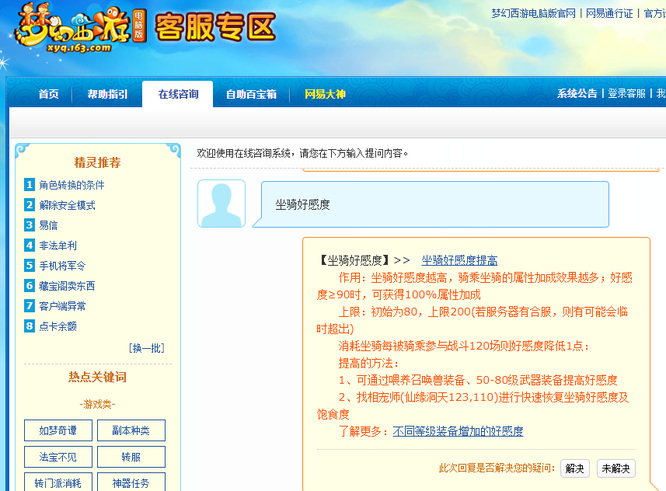The image size is (666, 491).
Task: Select the 神器任务 keyword button
Action: [131, 483]
